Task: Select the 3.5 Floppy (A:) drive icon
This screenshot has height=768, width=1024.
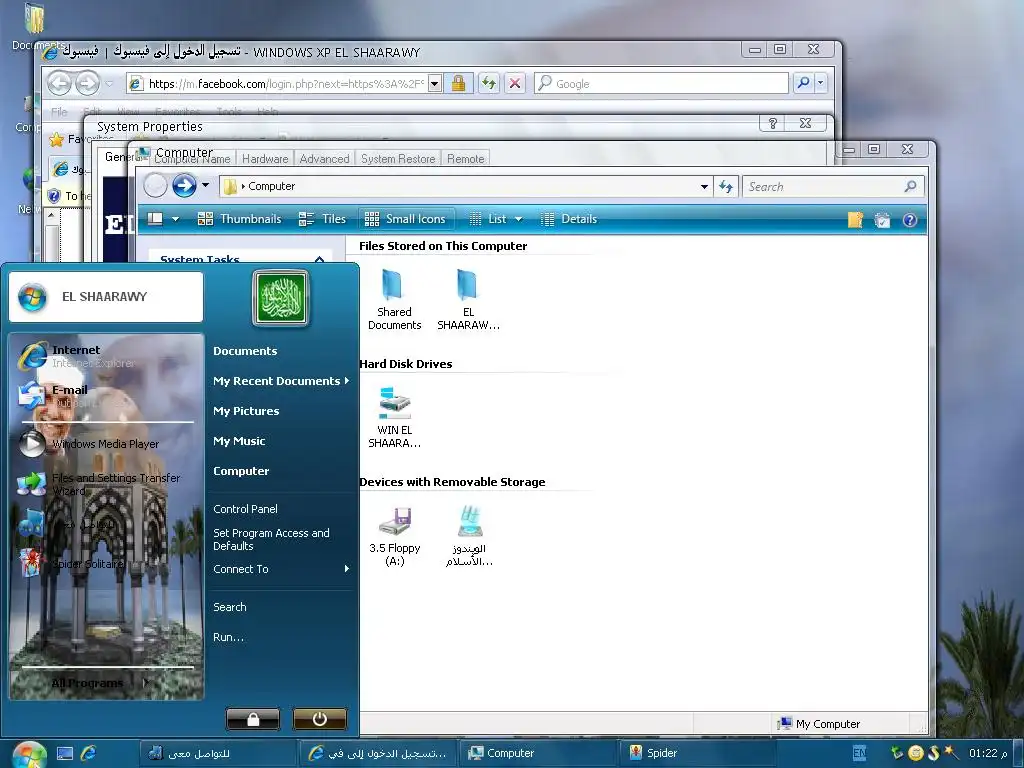Action: pyautogui.click(x=394, y=521)
